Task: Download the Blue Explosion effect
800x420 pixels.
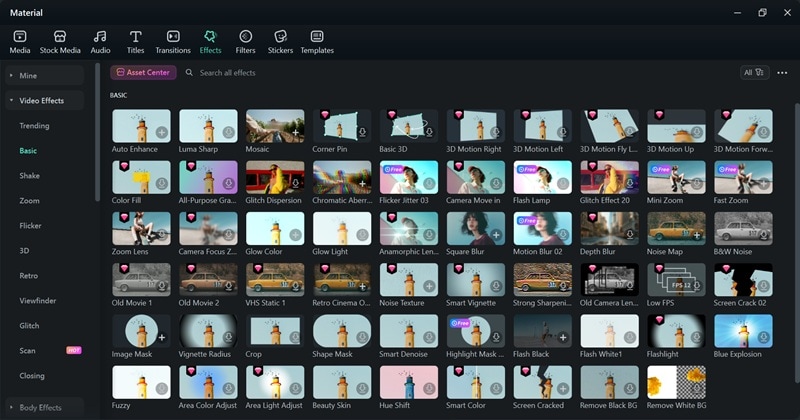Action: click(763, 337)
